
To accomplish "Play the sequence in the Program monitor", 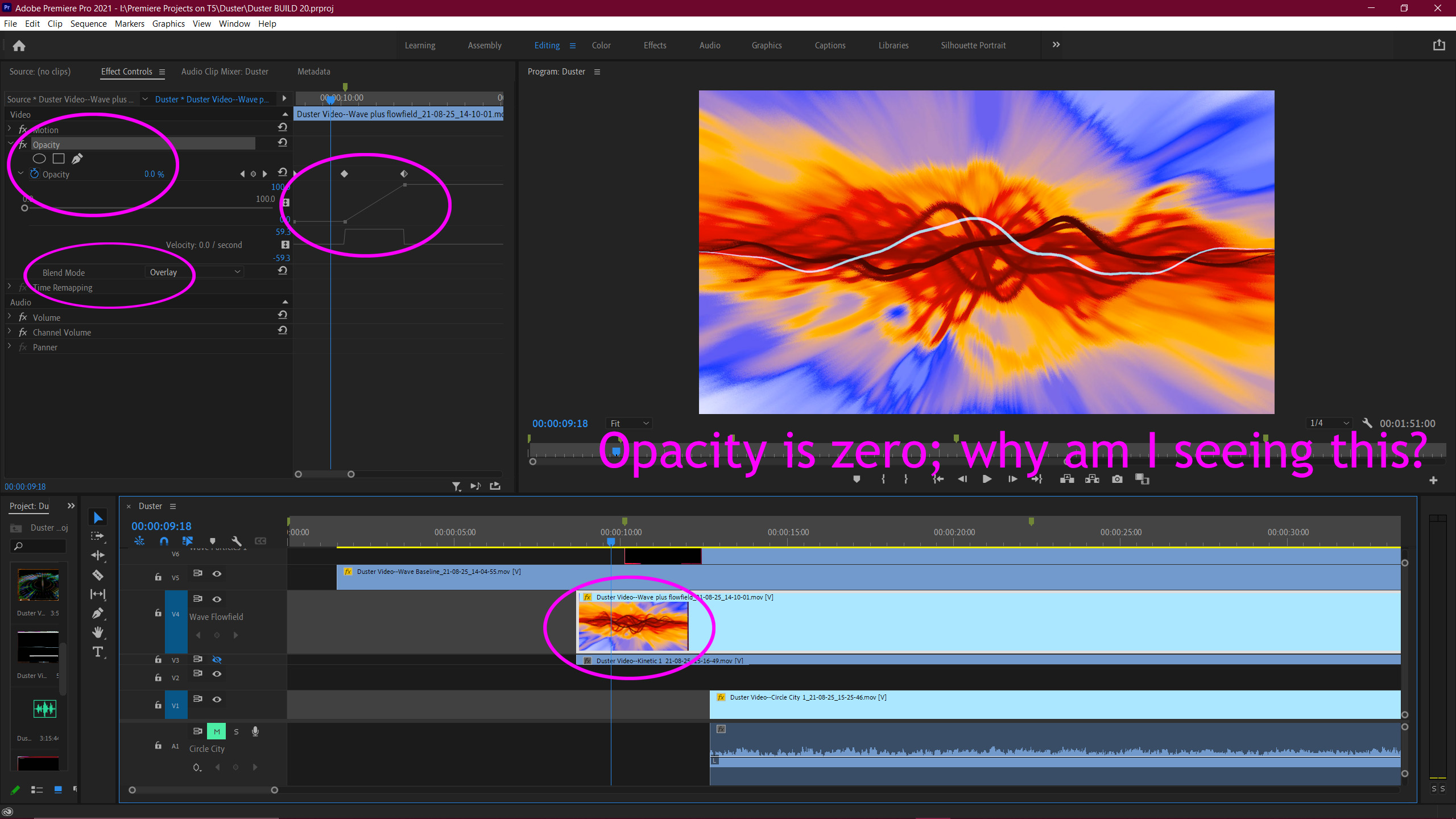I will point(986,479).
